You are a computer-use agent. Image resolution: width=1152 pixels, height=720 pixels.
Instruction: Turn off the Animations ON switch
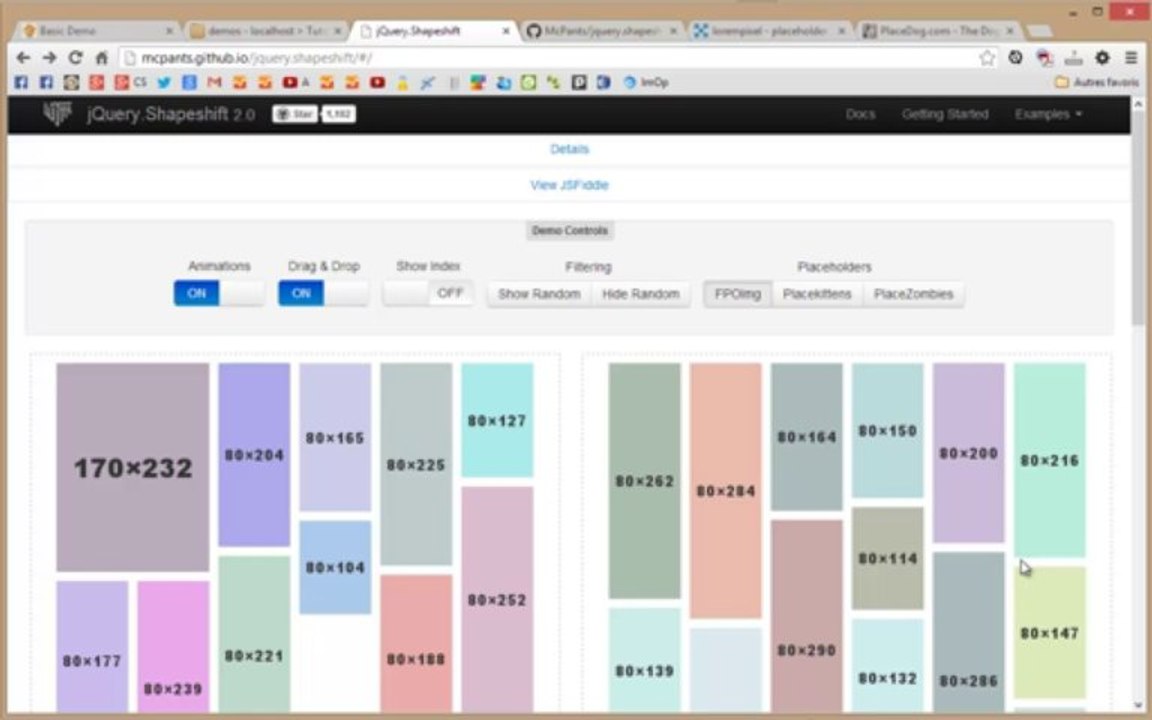pos(219,293)
